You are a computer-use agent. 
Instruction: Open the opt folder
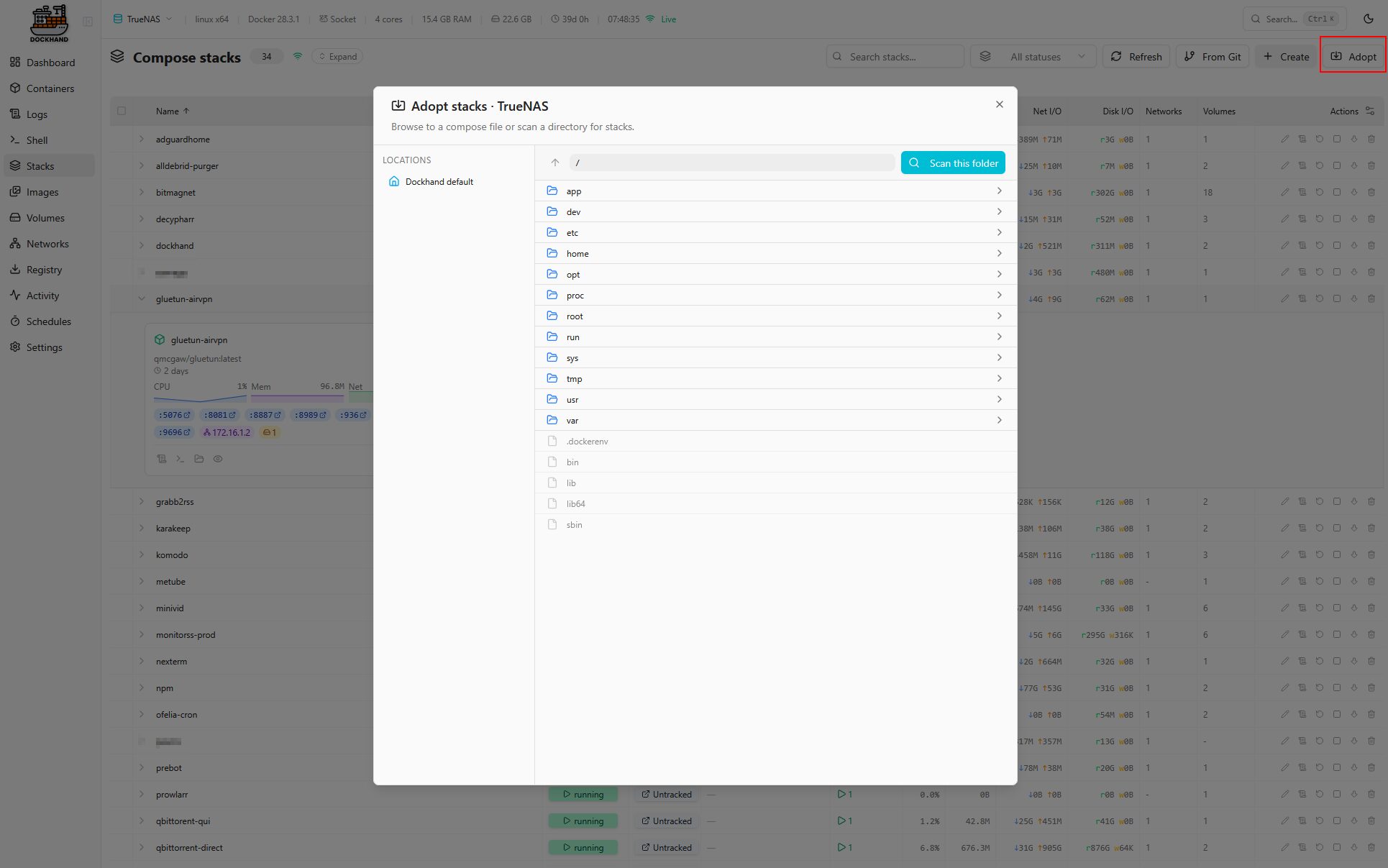tap(775, 274)
